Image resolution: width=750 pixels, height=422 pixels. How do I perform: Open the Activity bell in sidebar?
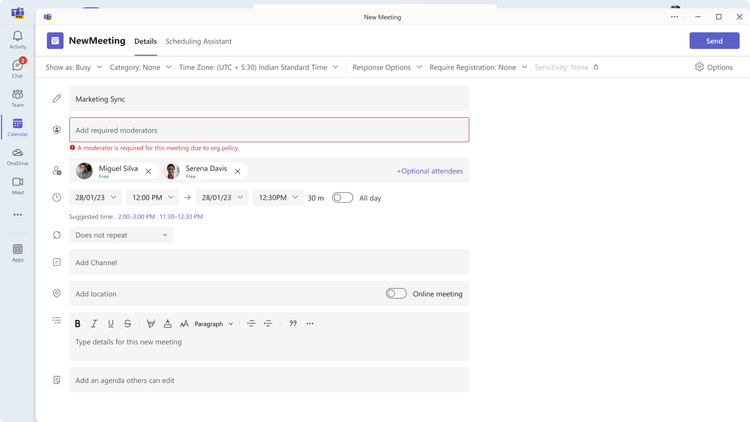[18, 40]
